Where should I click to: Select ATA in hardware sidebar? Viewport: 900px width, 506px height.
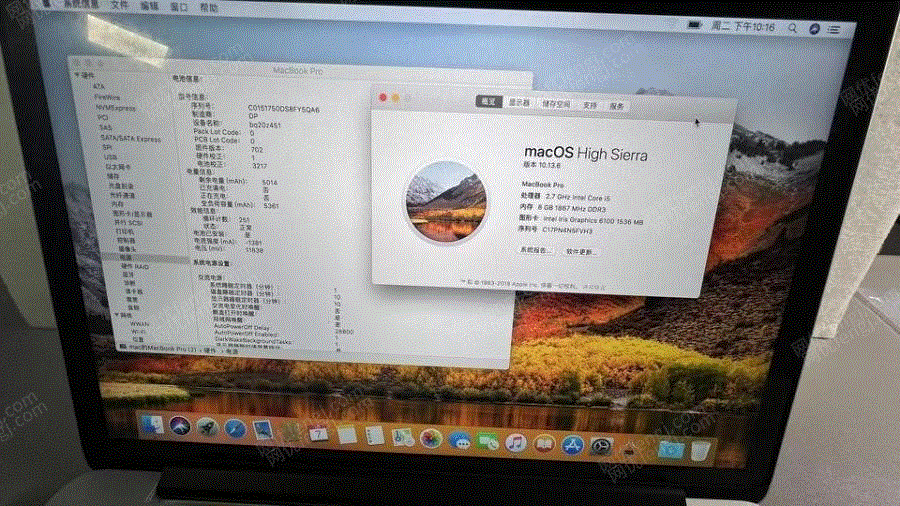pyautogui.click(x=99, y=87)
